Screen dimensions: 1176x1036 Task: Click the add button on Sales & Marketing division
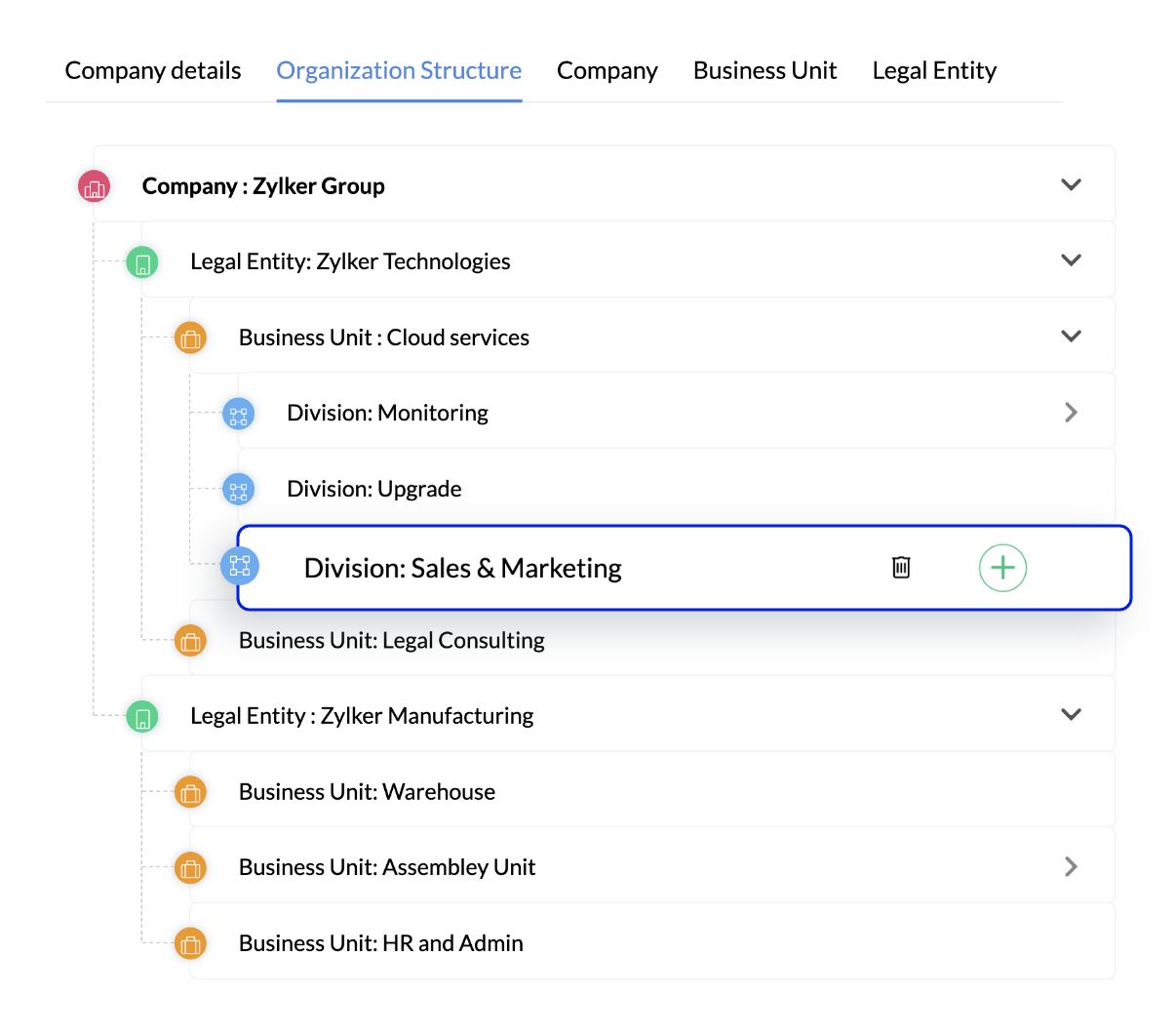[1002, 567]
